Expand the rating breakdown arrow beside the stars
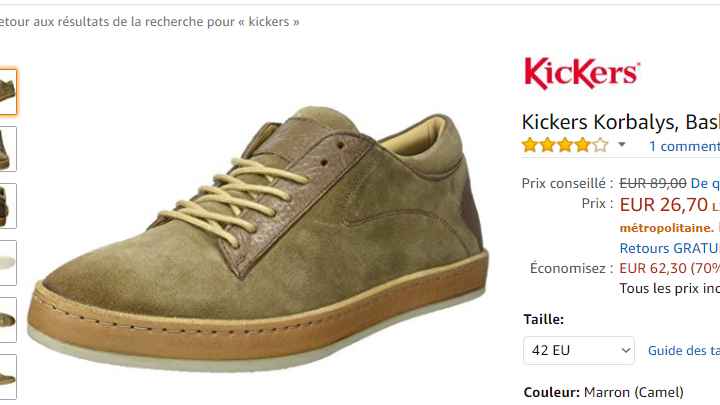 (622, 145)
